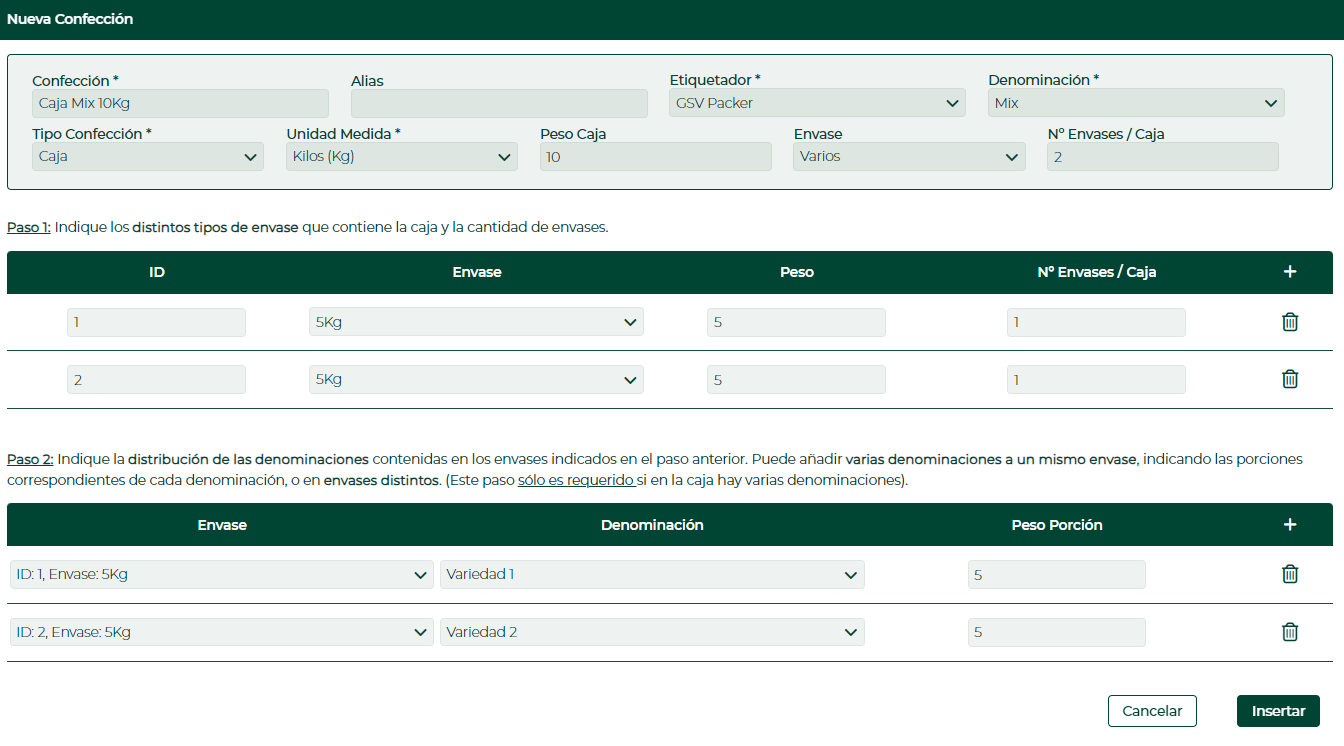Open the 'ID: 1, Envase: 5Kg' dropdown

coord(222,574)
